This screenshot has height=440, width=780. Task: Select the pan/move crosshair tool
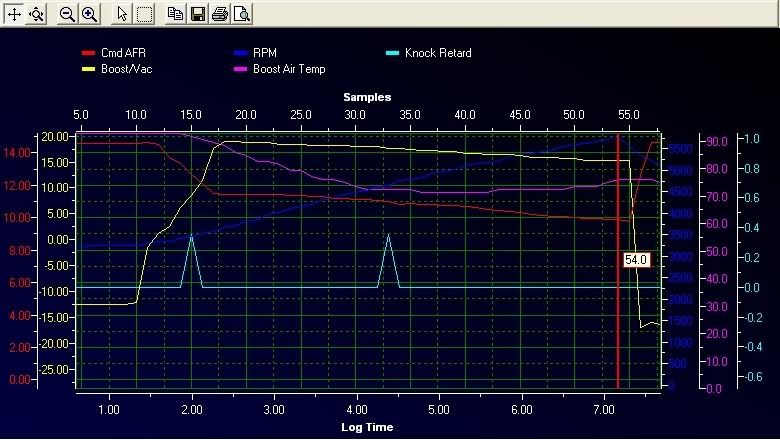14,14
